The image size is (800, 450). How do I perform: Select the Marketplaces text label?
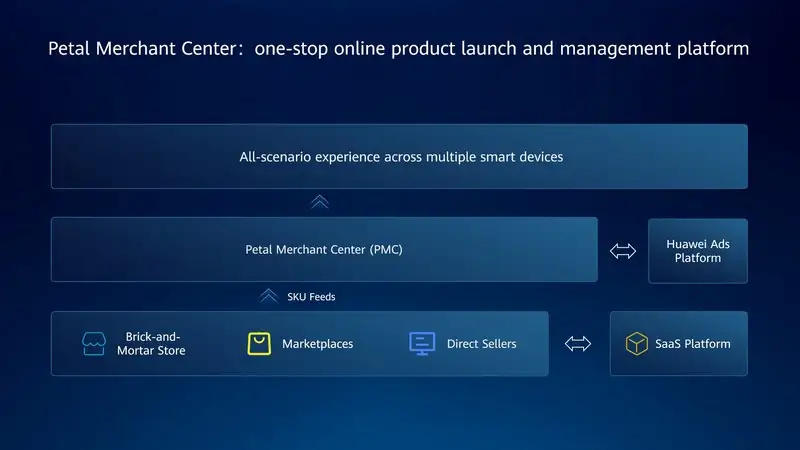(x=317, y=344)
